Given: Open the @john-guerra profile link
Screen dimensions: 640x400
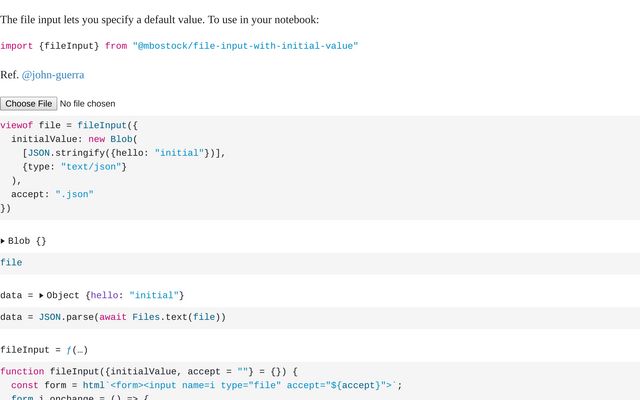Looking at the screenshot, I should (53, 75).
